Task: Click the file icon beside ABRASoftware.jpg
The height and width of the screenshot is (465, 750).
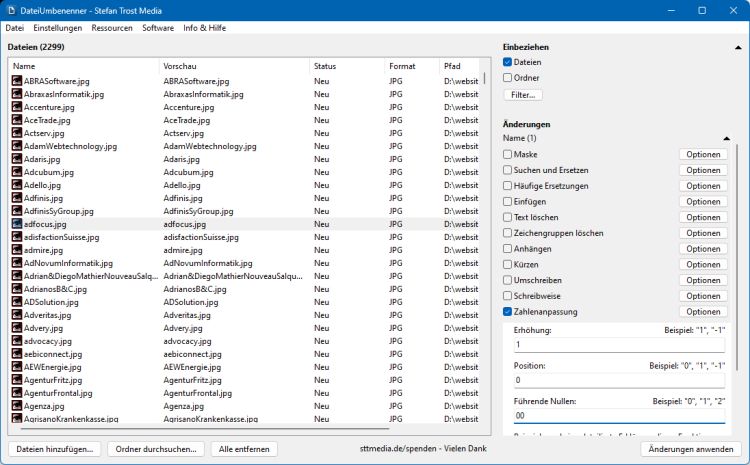Action: pyautogui.click(x=17, y=81)
